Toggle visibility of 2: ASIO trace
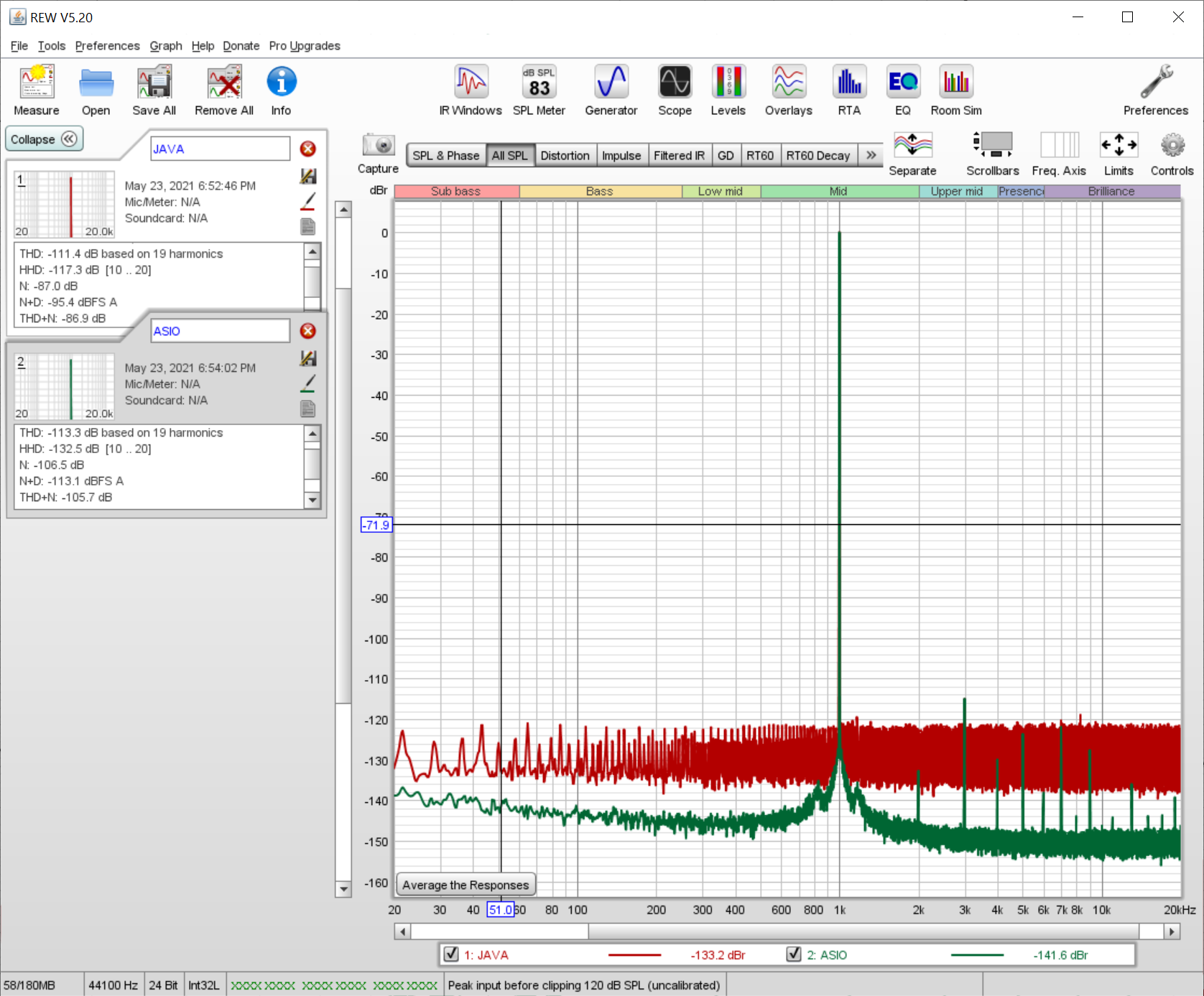 pyautogui.click(x=794, y=954)
